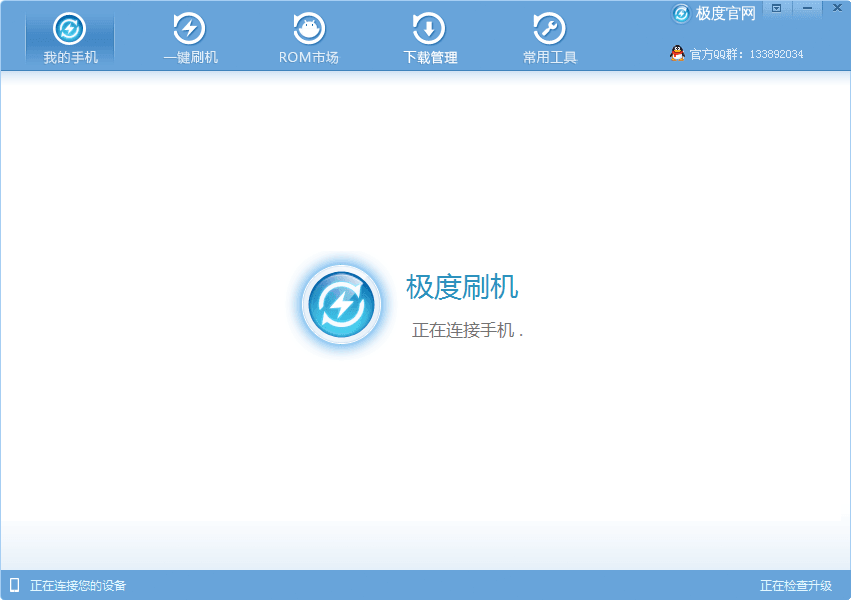Switch to 常用工具 label
The image size is (851, 600).
550,58
